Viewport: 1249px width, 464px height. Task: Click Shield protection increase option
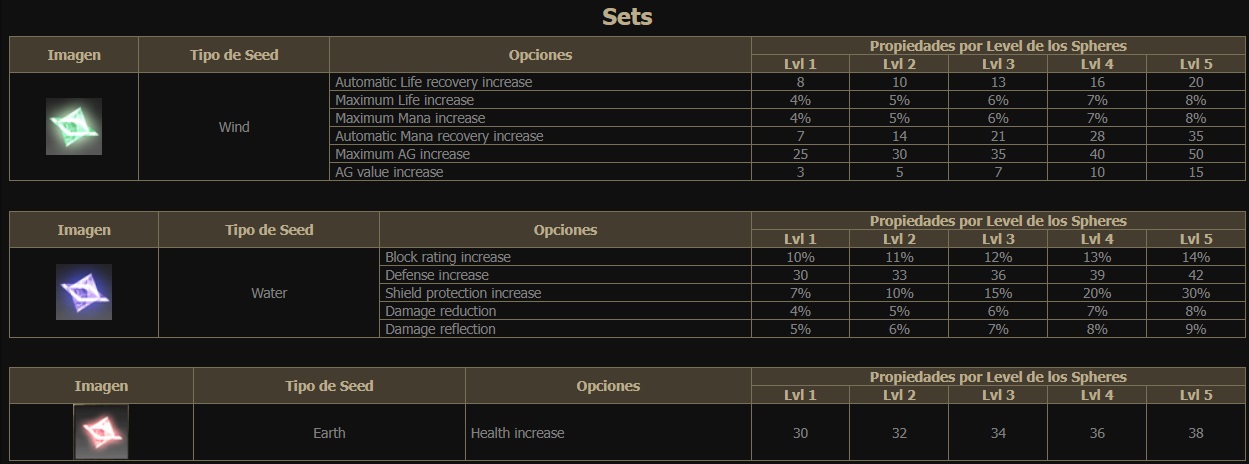pos(463,293)
